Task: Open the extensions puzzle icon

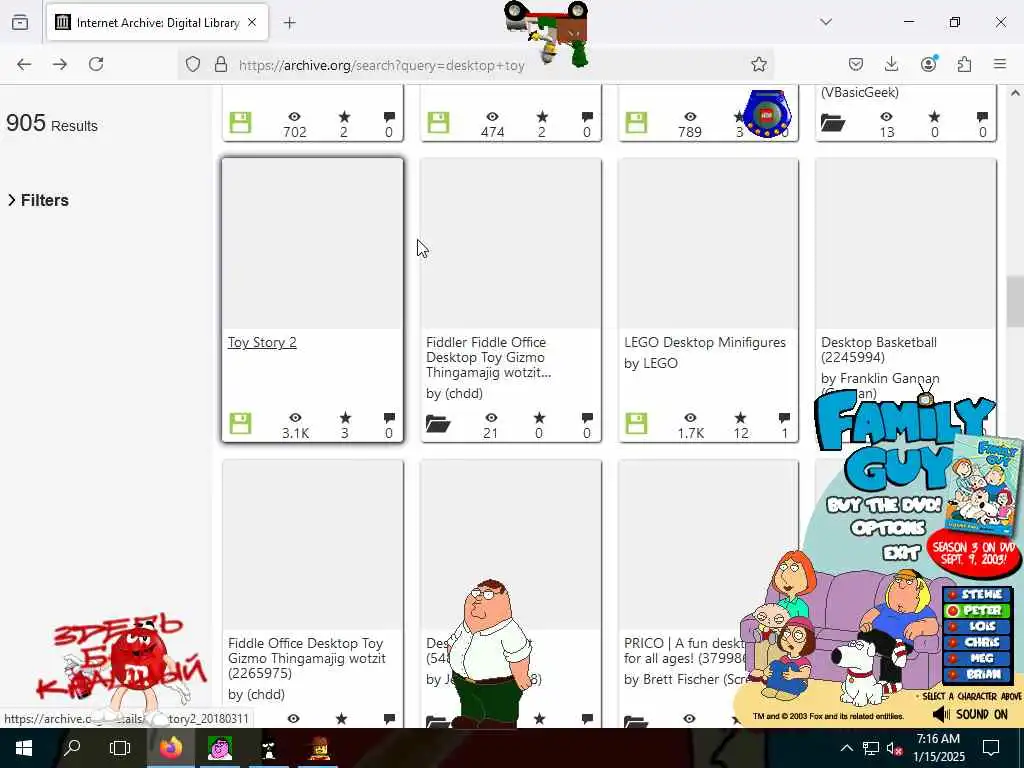Action: tap(964, 64)
